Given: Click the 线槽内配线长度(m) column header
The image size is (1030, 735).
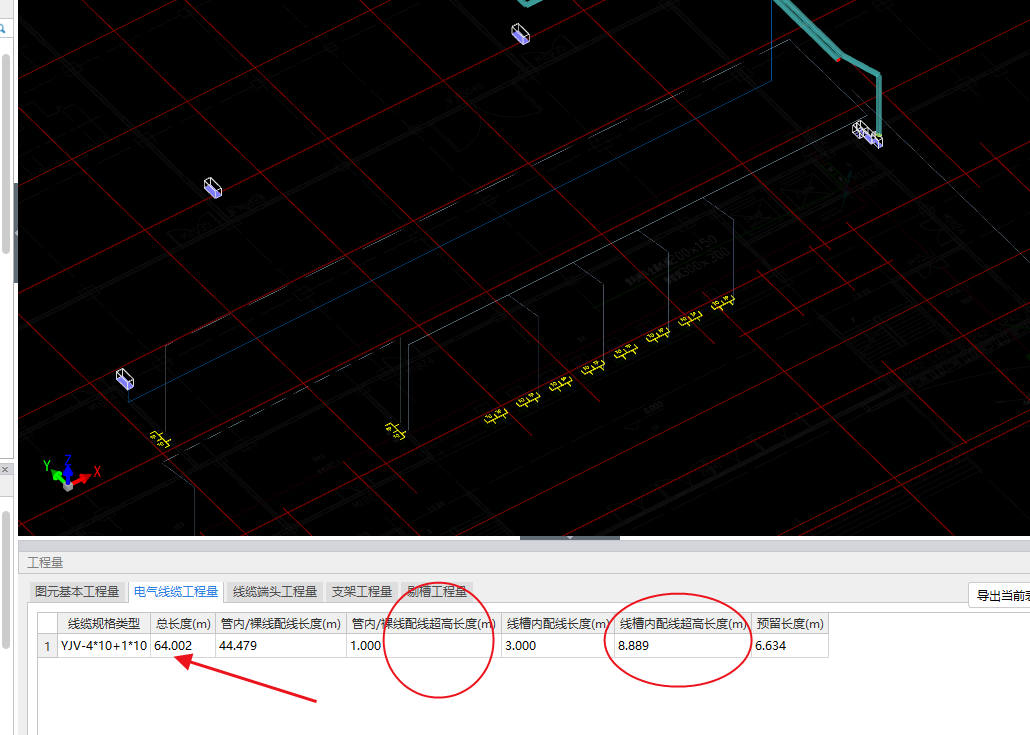Looking at the screenshot, I should point(558,623).
